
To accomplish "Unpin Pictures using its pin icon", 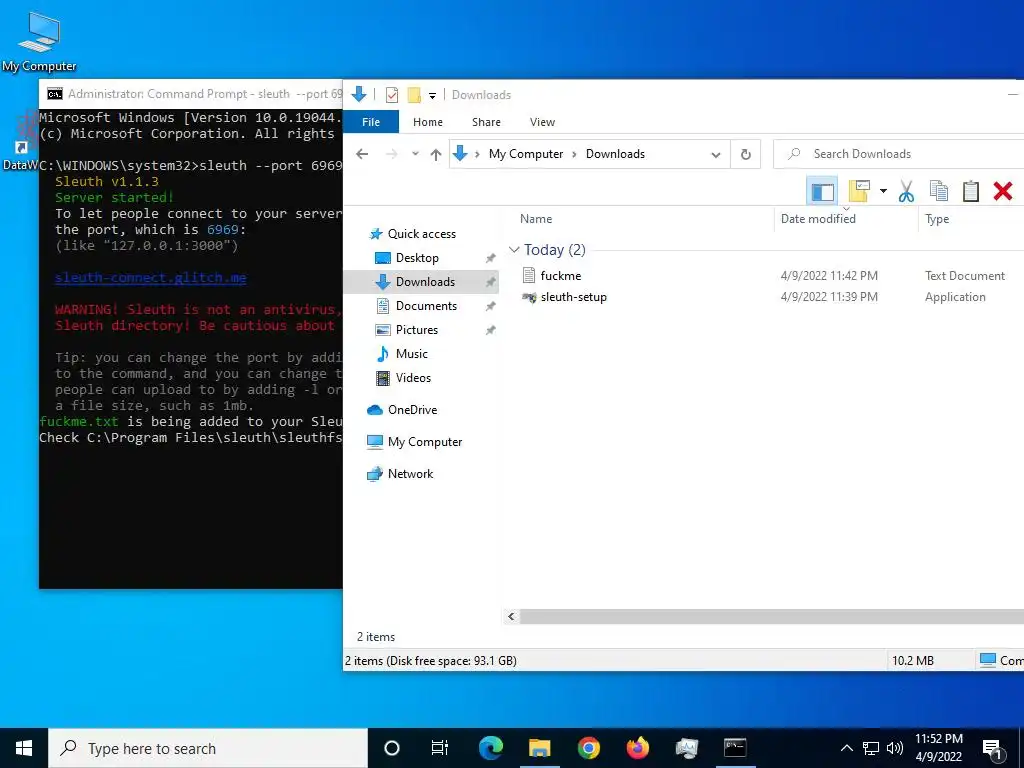I will [x=490, y=330].
